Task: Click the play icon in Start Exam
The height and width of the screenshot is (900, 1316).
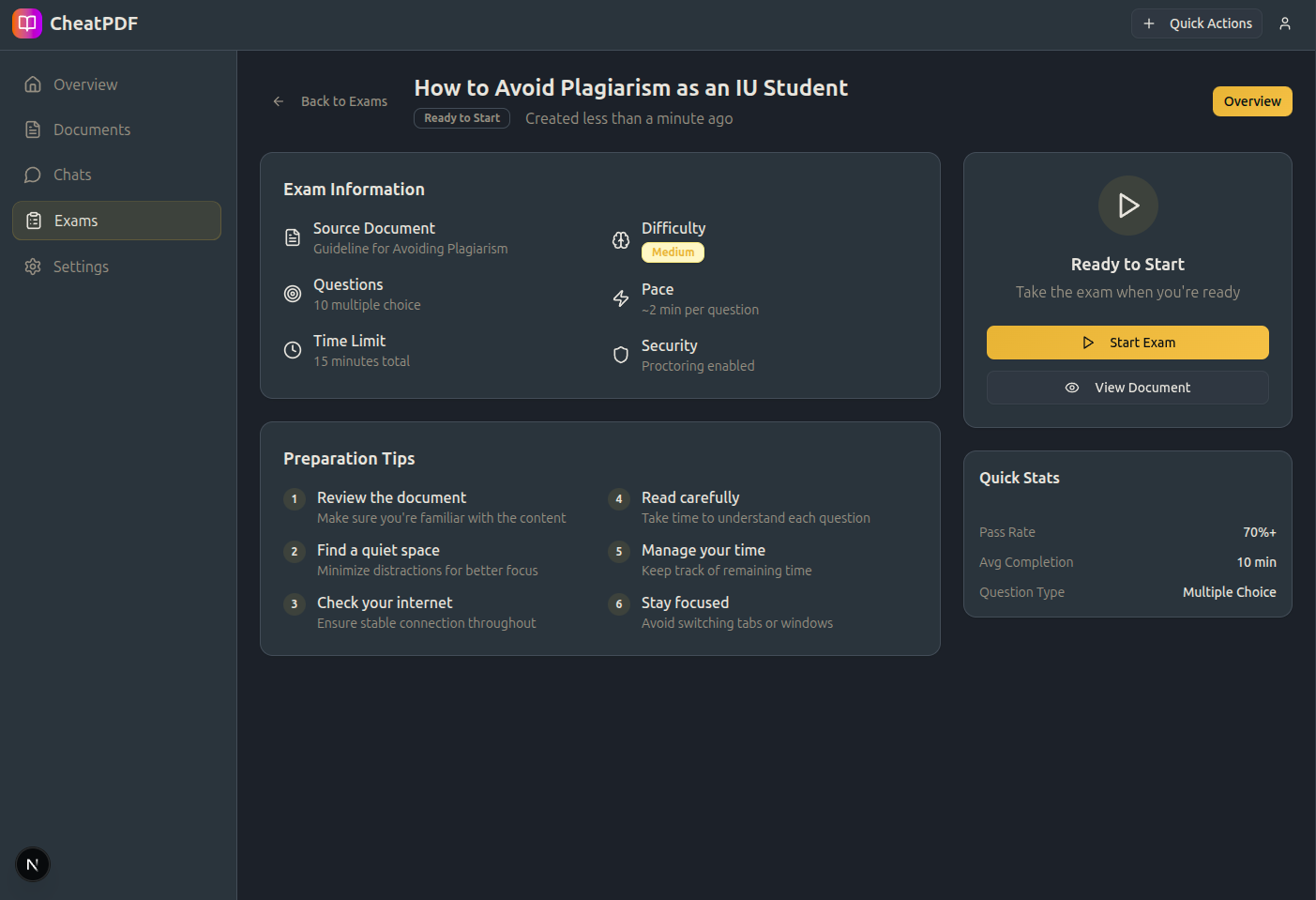Action: (1088, 343)
